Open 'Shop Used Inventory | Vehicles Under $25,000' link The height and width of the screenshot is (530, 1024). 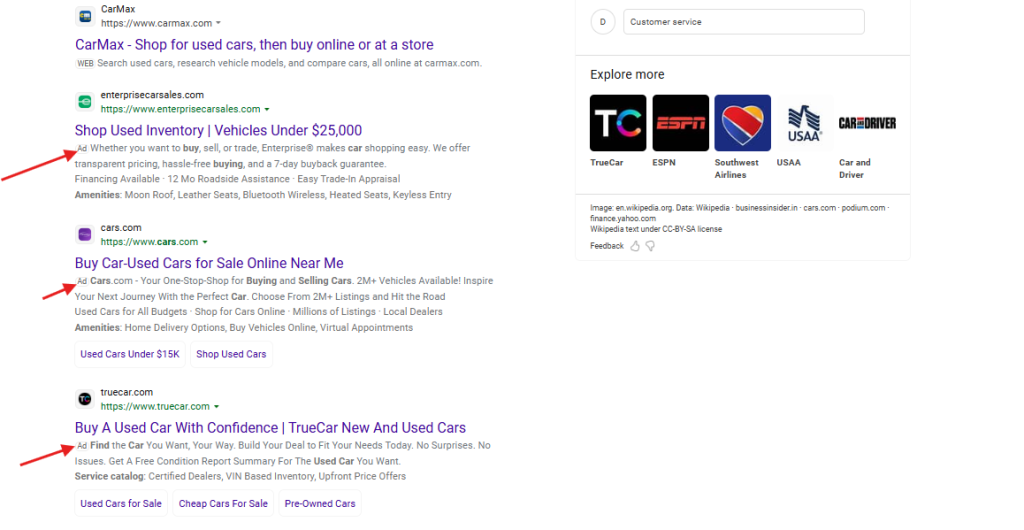(x=218, y=130)
